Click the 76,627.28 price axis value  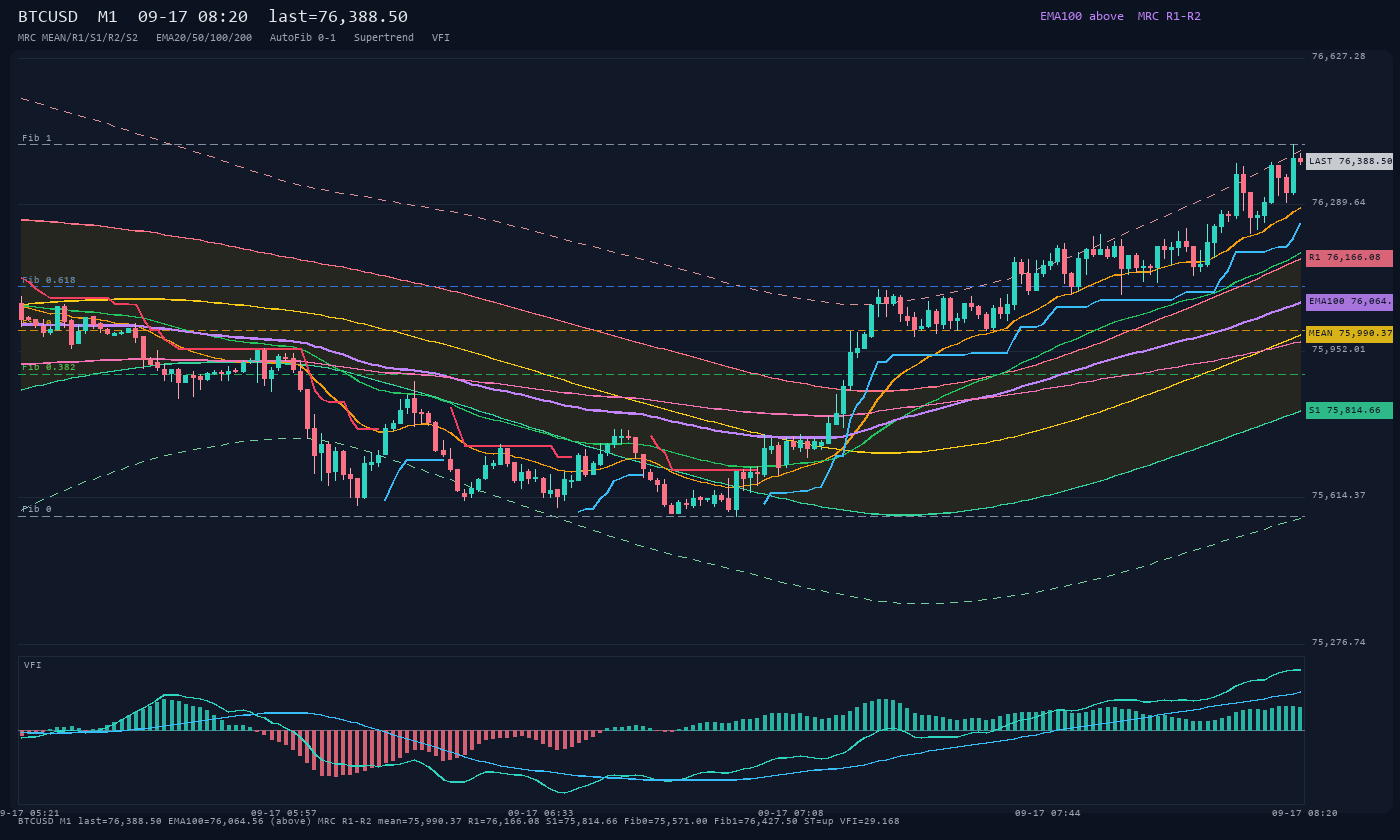pos(1339,56)
